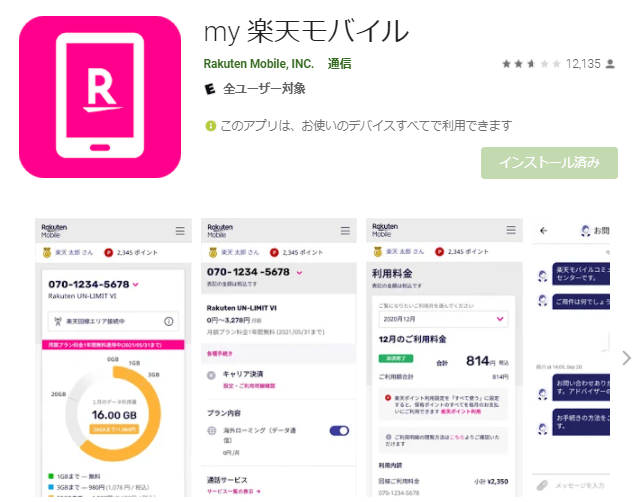Click the プラン内容 heading
The height and width of the screenshot is (502, 644).
(224, 413)
